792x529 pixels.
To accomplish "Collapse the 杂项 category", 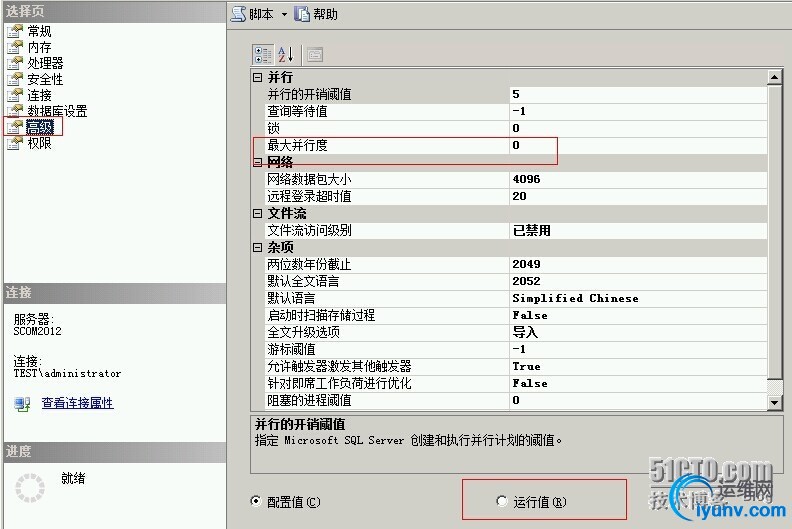I will (258, 247).
